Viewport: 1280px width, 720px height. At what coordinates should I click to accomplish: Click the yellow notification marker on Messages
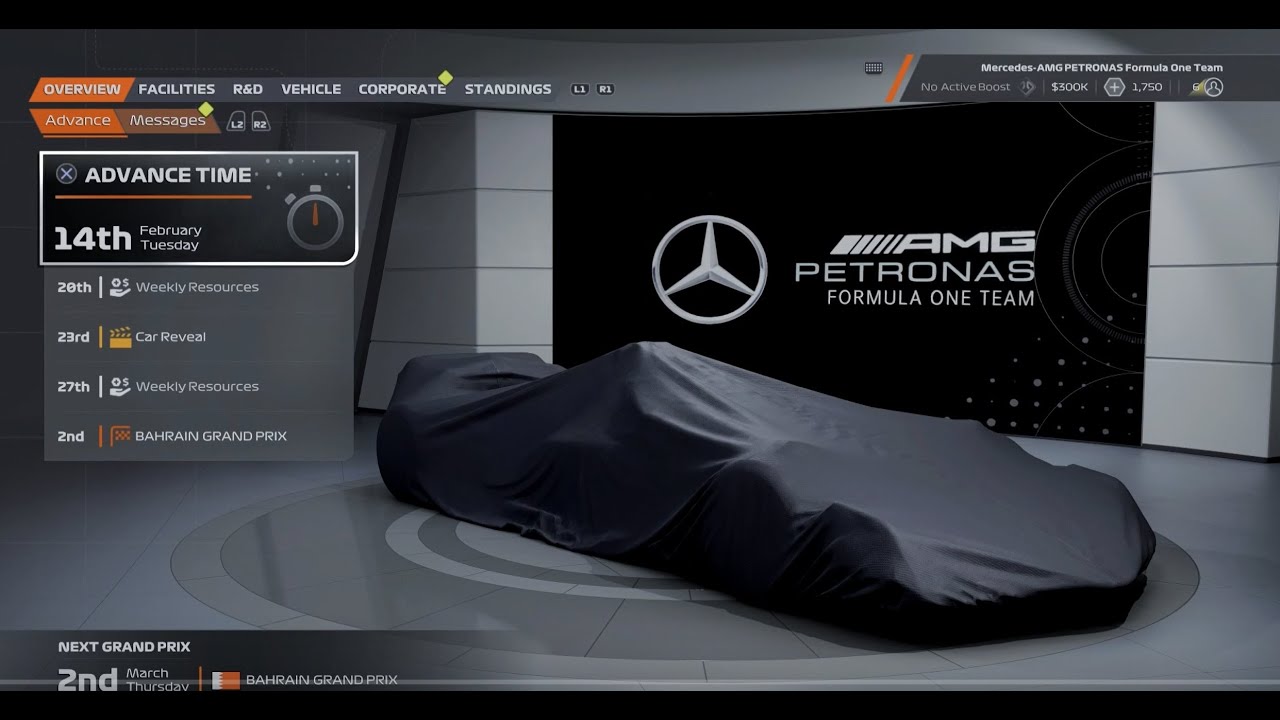pos(206,109)
